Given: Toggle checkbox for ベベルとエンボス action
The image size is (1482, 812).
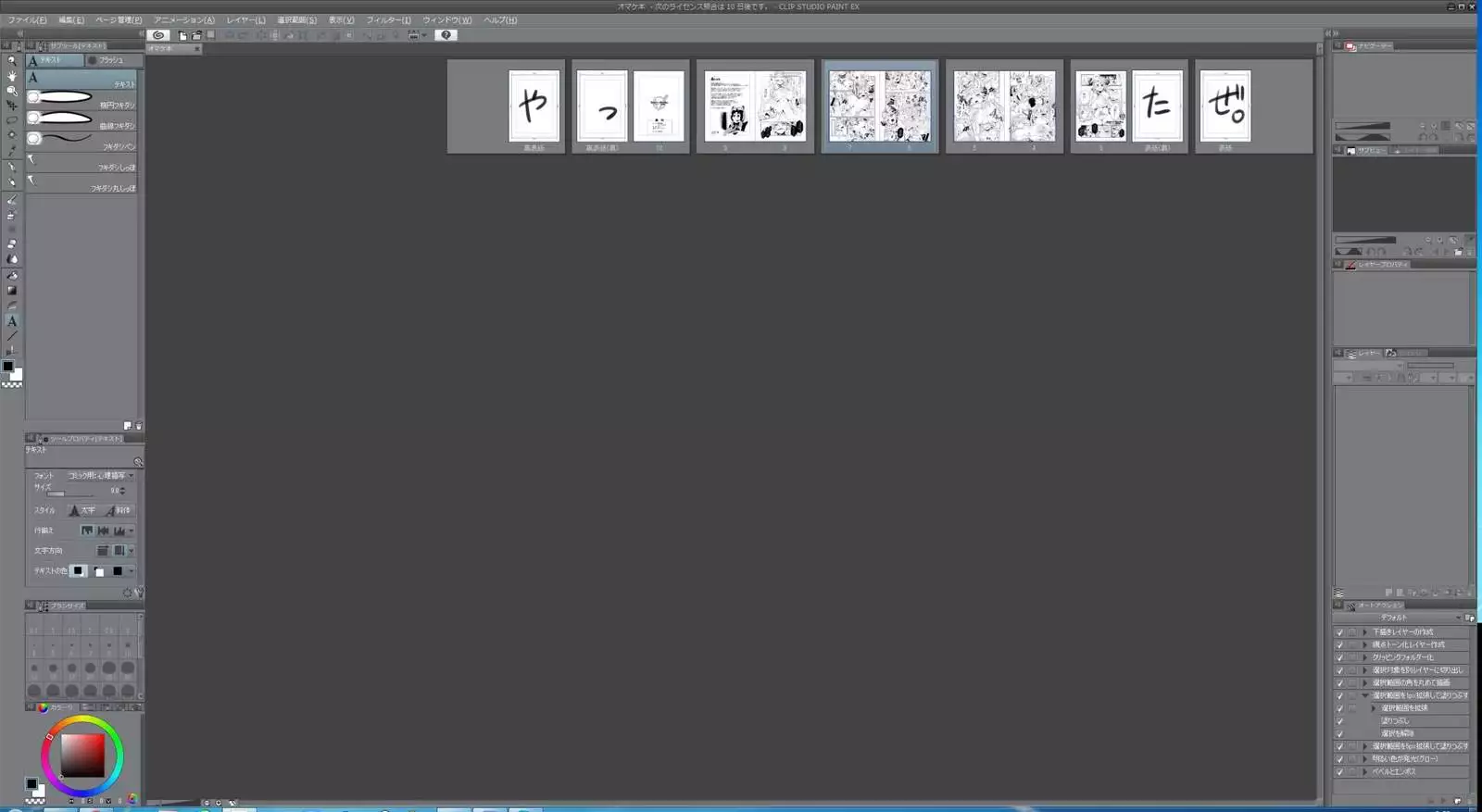Looking at the screenshot, I should click(1339, 771).
